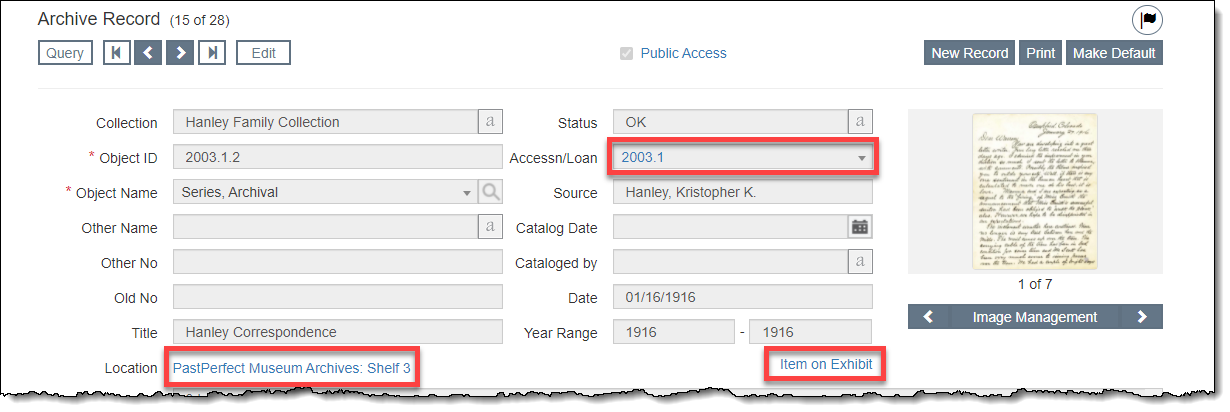1230x412 pixels.
Task: Click the flag icon at top right
Action: coord(1147,19)
